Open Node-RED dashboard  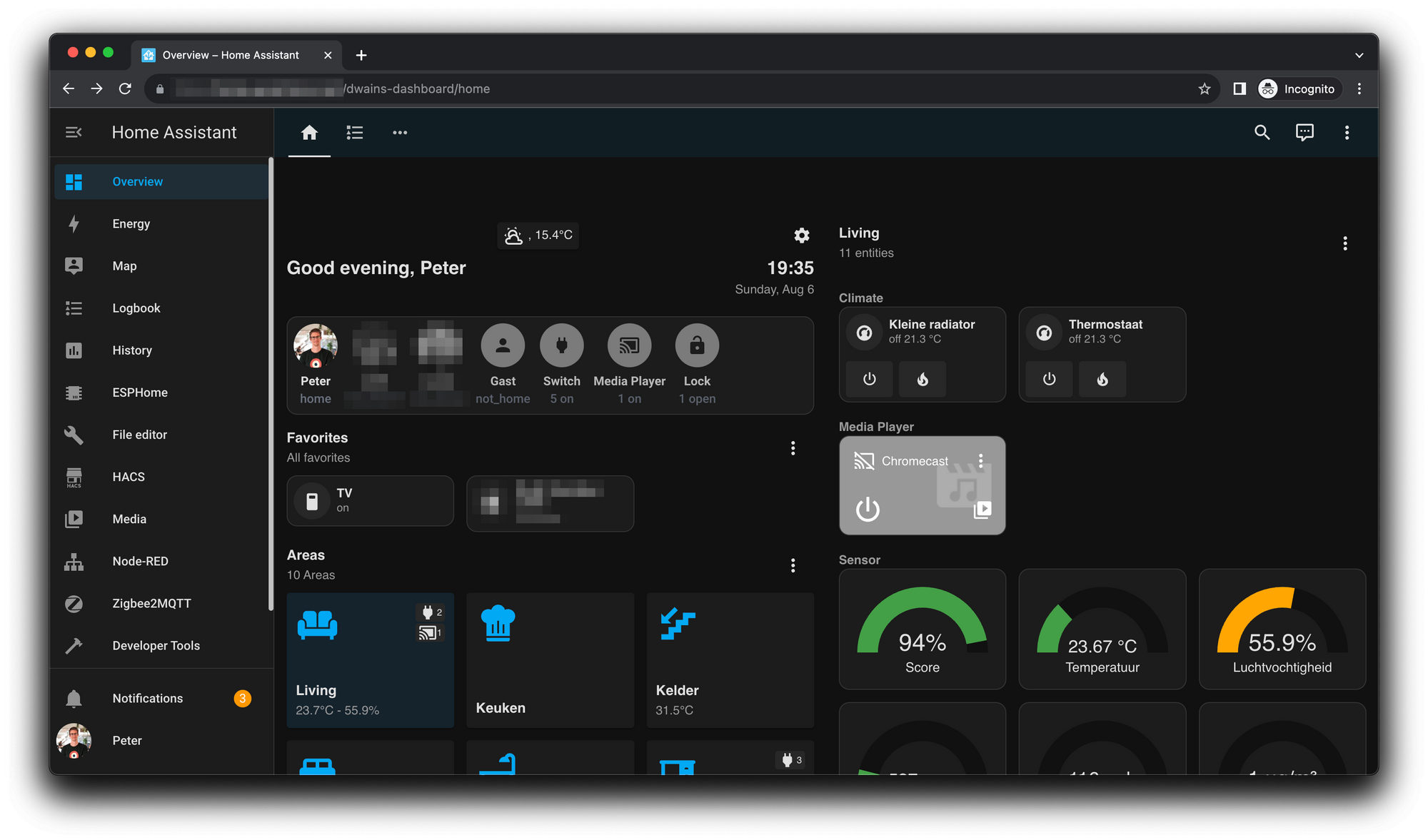[x=142, y=560]
